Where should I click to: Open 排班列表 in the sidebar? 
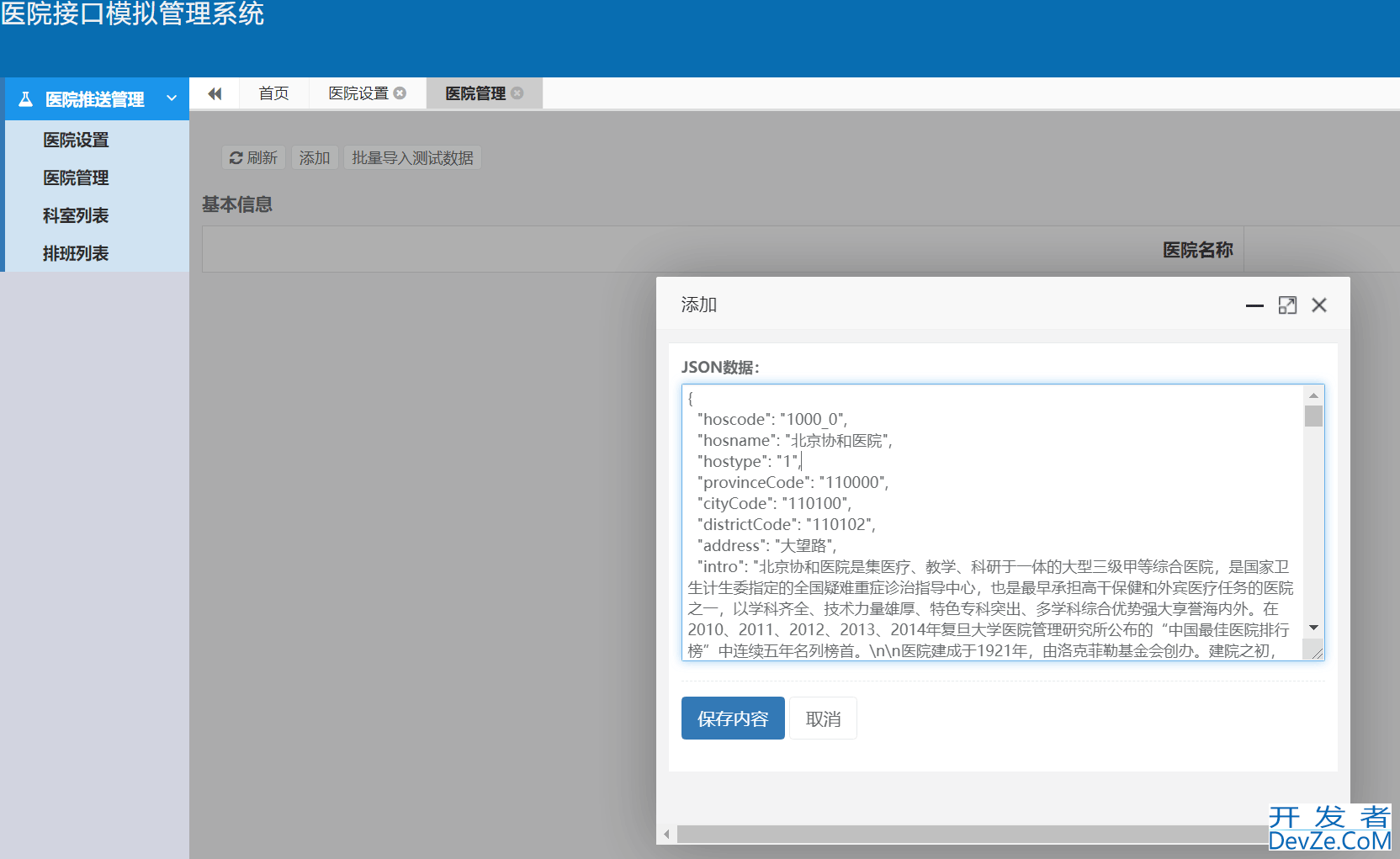(x=76, y=253)
